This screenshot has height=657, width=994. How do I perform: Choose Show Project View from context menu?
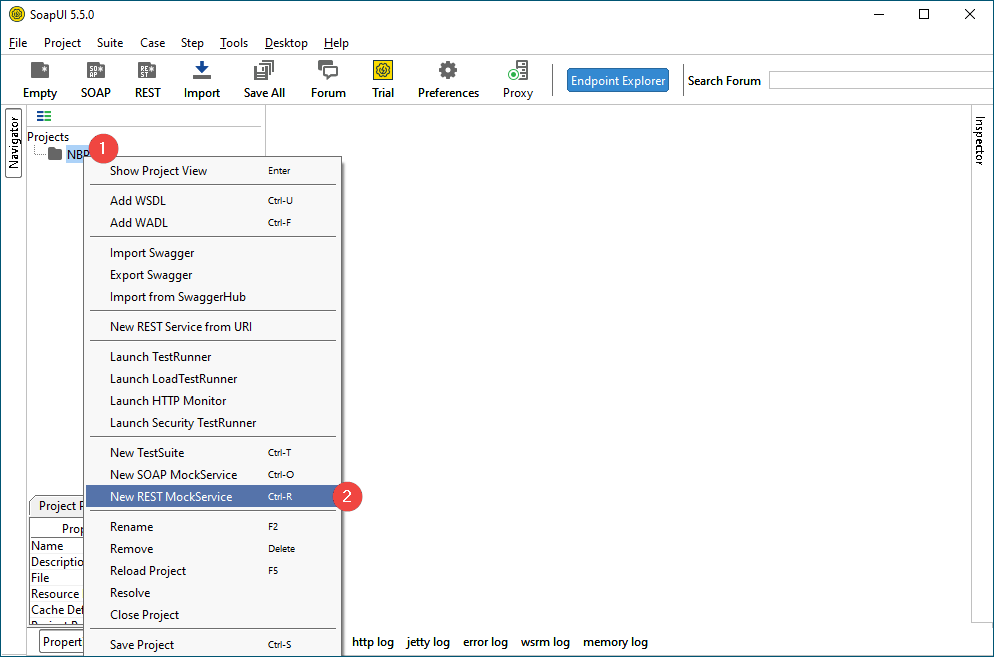point(212,171)
